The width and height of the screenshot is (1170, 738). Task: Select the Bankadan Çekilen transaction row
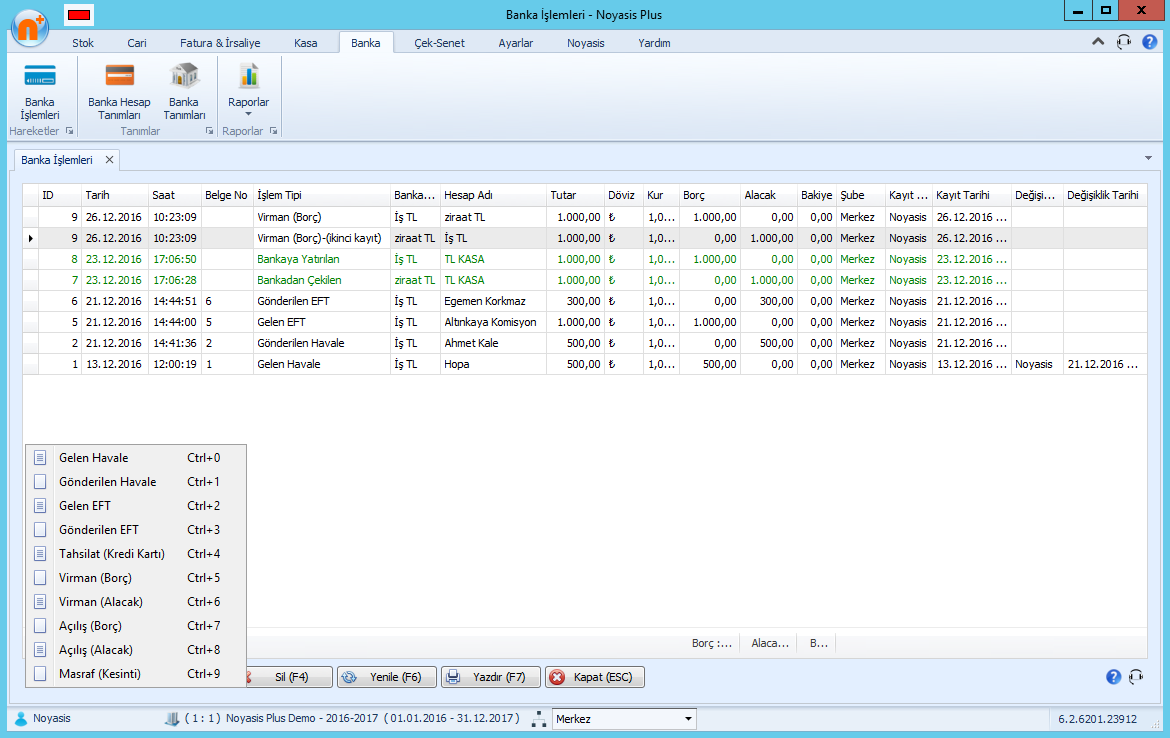tap(585, 280)
